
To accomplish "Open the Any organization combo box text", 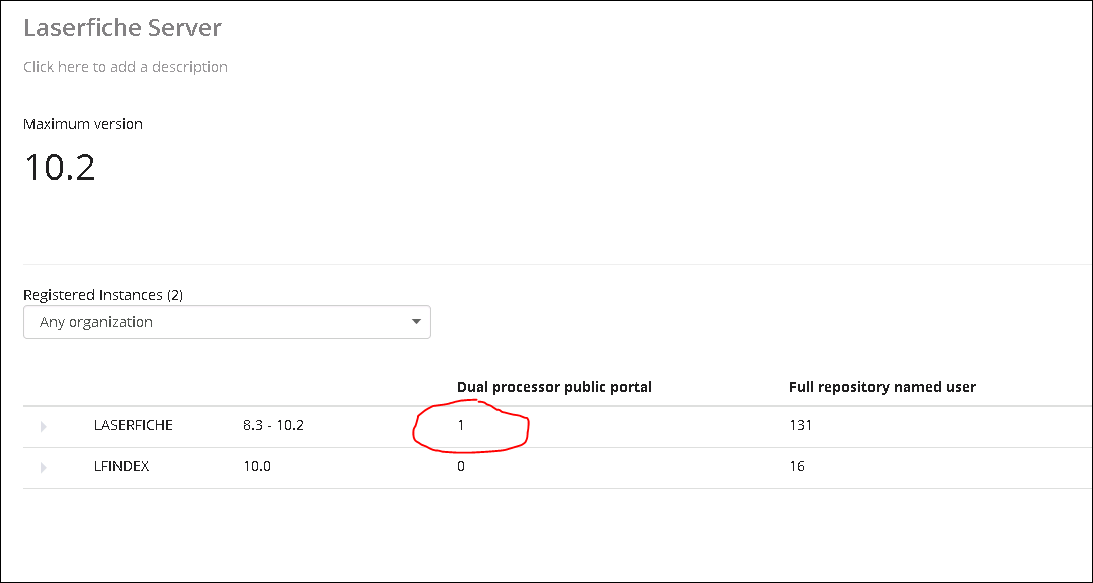I will pos(97,322).
